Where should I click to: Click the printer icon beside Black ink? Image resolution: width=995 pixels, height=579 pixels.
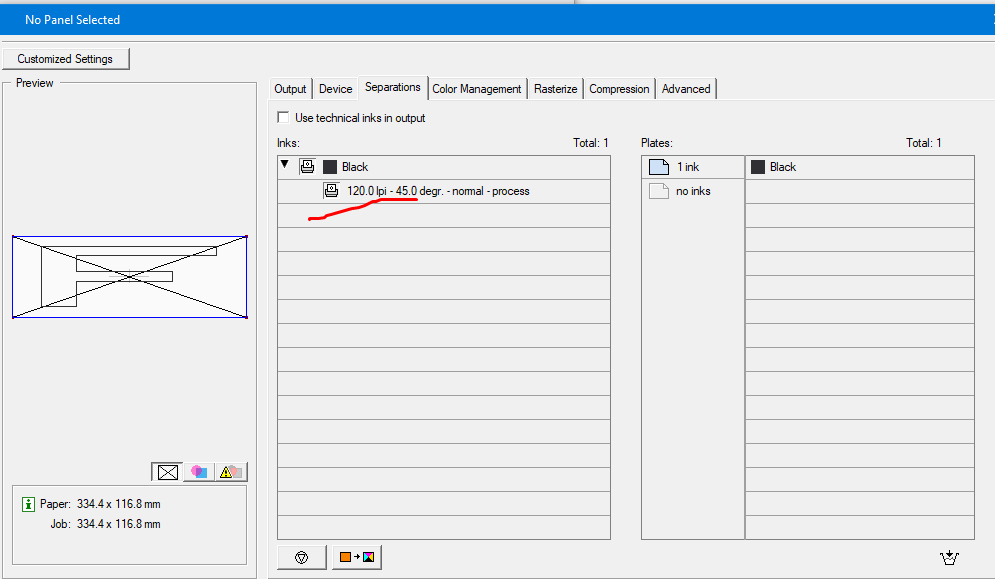pyautogui.click(x=307, y=166)
